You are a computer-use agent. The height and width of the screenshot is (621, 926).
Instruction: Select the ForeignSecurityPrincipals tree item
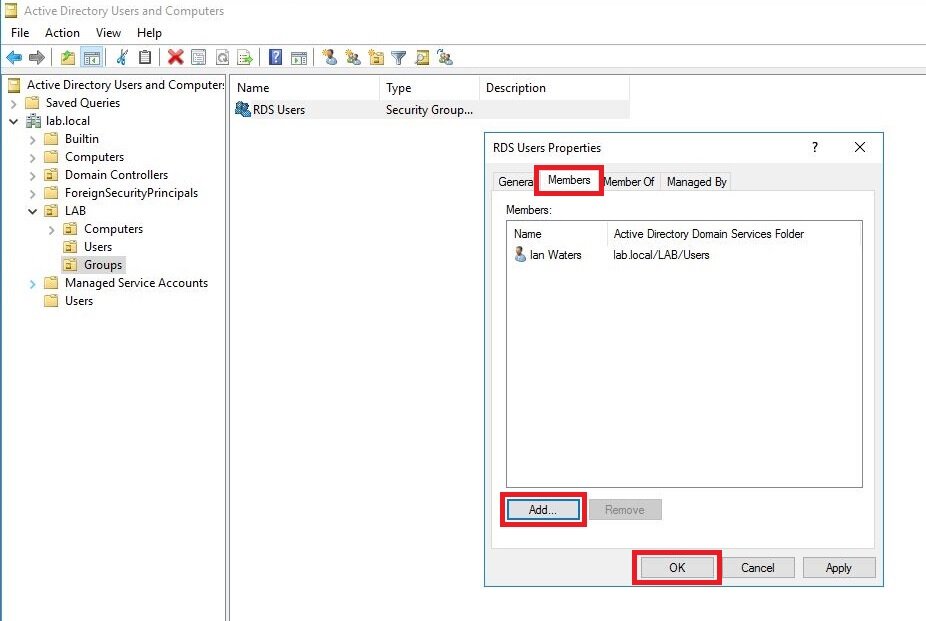pyautogui.click(x=131, y=193)
